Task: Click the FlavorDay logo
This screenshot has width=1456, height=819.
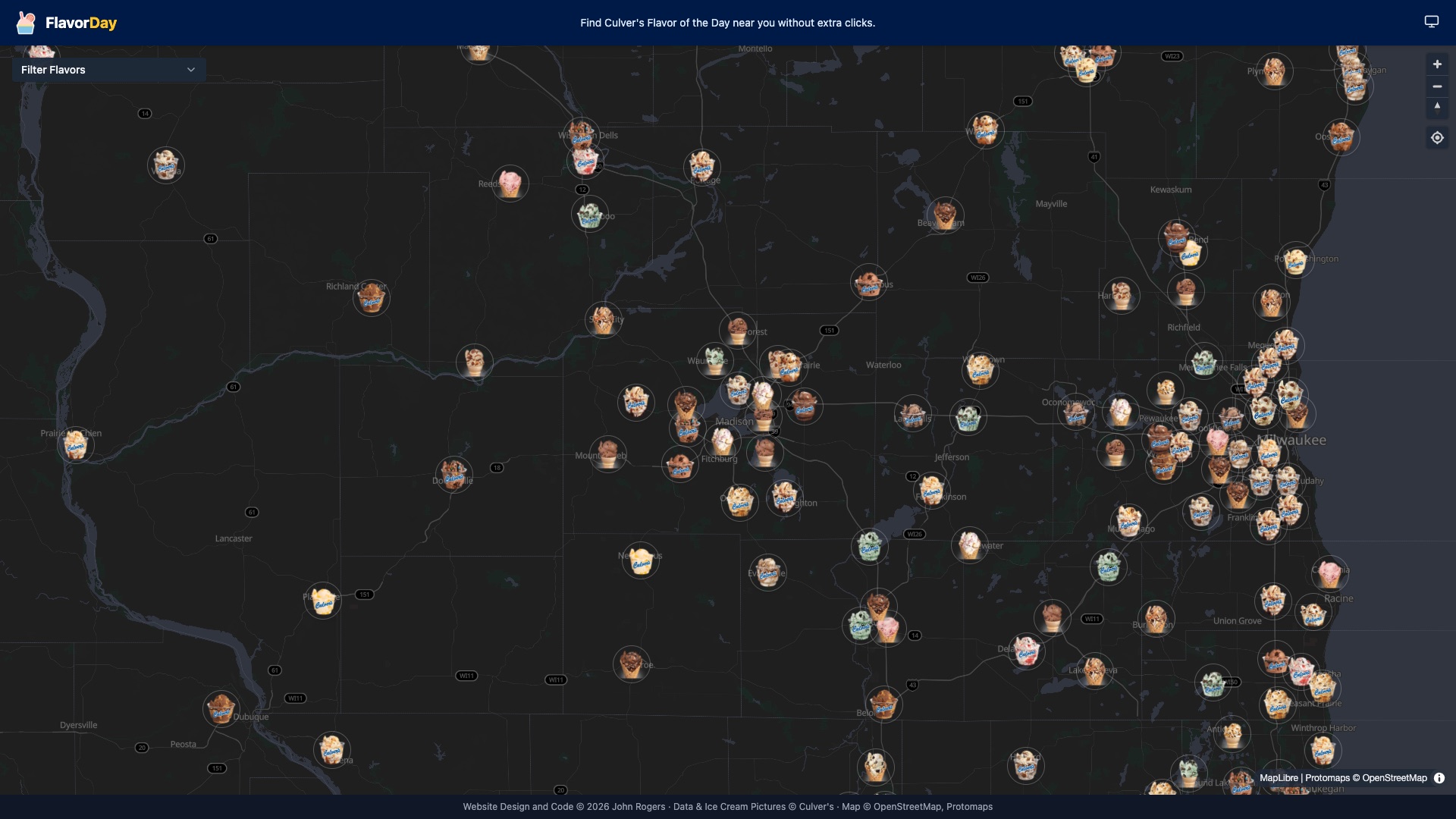Action: (67, 23)
